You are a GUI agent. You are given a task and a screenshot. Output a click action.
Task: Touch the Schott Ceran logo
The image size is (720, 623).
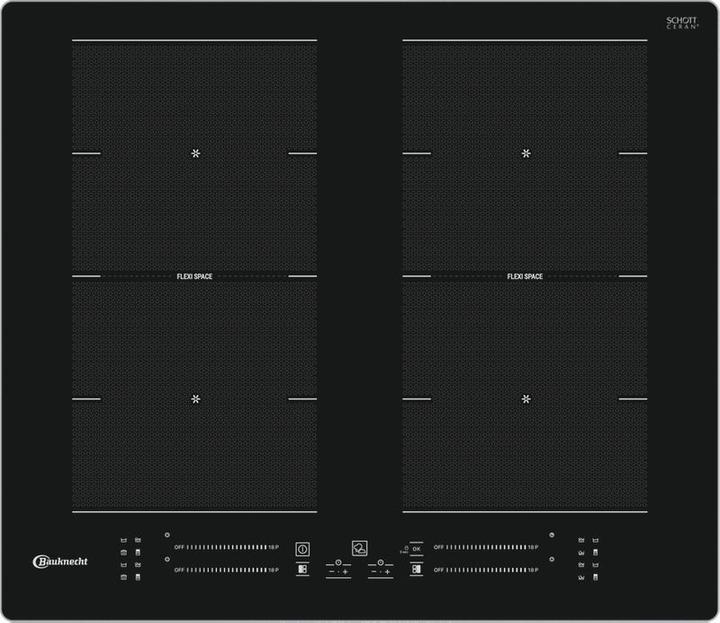[x=681, y=23]
